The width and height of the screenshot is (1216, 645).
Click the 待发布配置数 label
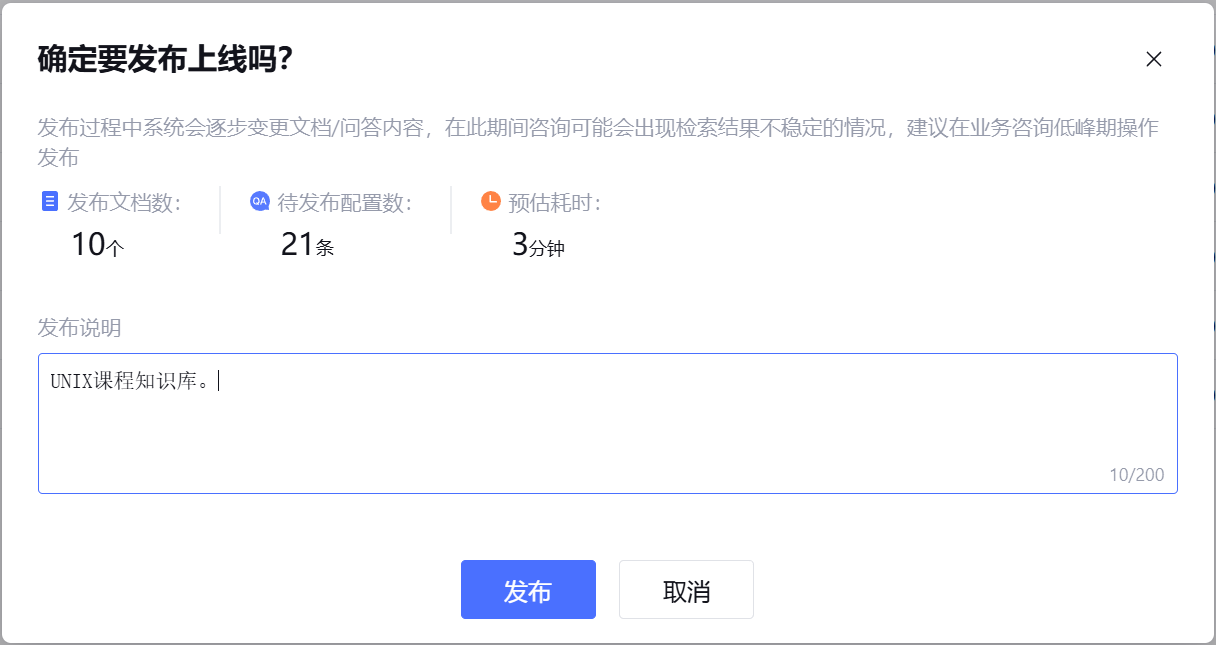coord(345,203)
